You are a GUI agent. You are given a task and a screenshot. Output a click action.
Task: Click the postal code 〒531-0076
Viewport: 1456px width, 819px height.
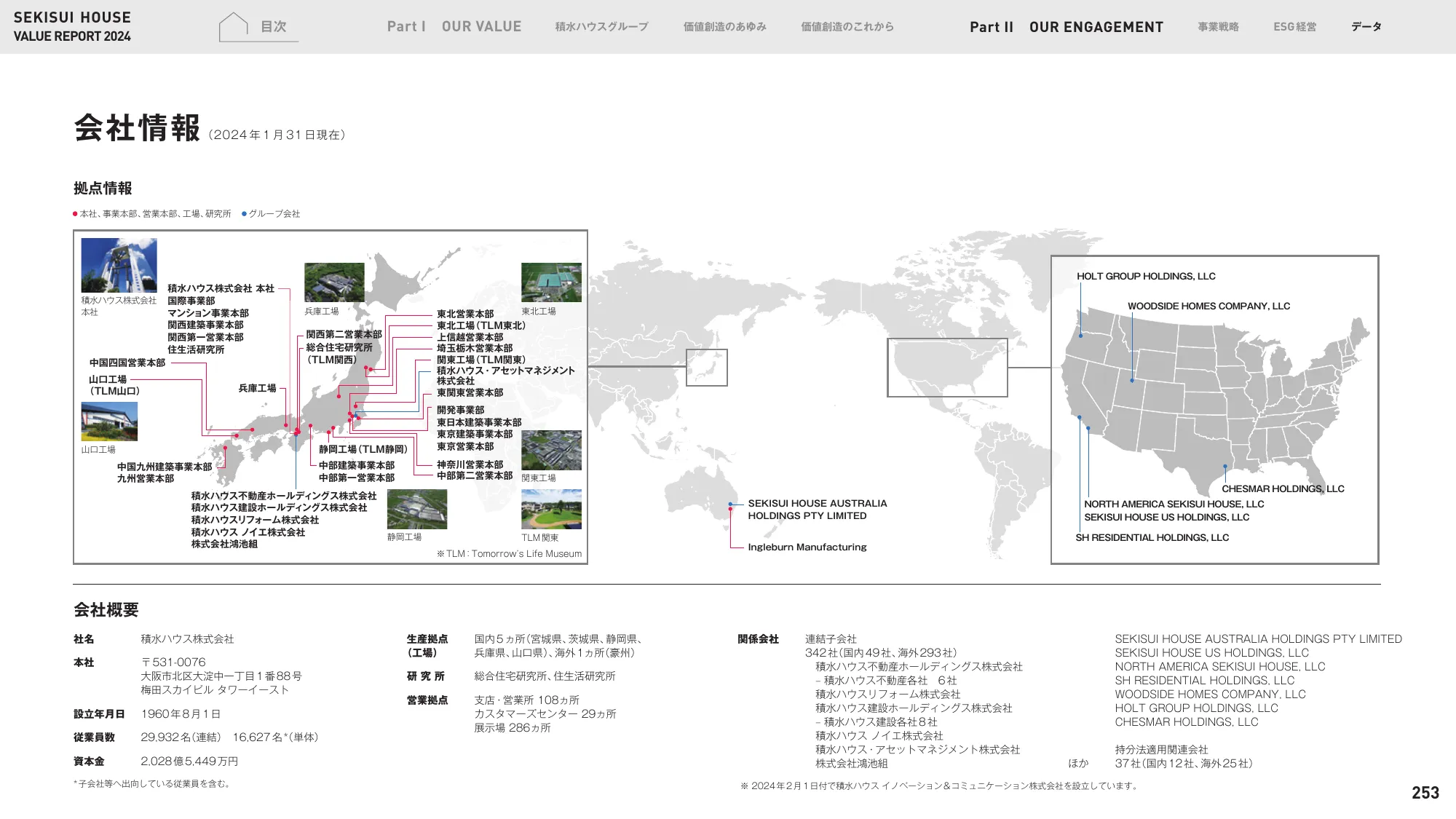pyautogui.click(x=173, y=662)
